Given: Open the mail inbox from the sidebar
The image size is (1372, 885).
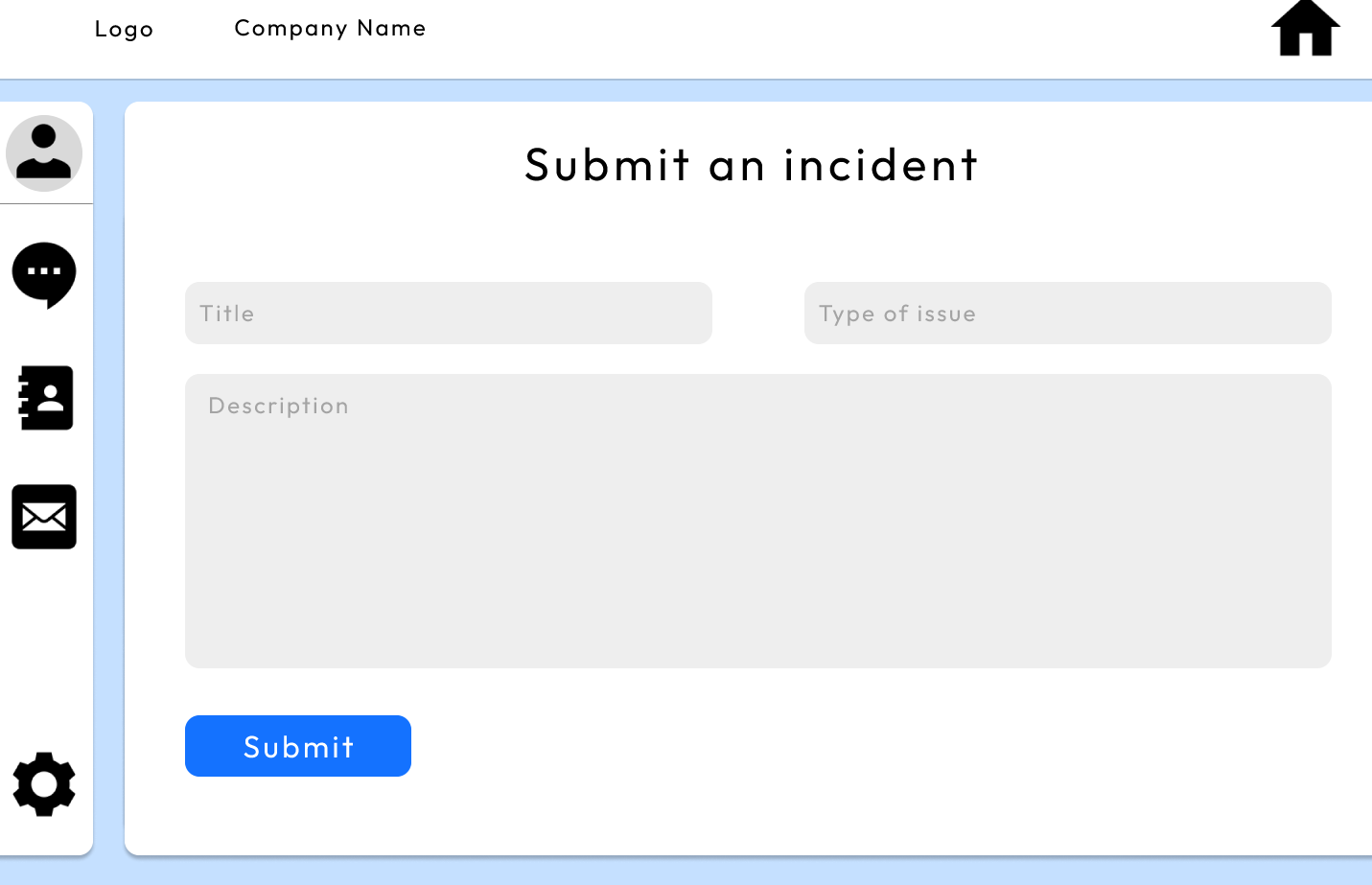Looking at the screenshot, I should tap(44, 517).
